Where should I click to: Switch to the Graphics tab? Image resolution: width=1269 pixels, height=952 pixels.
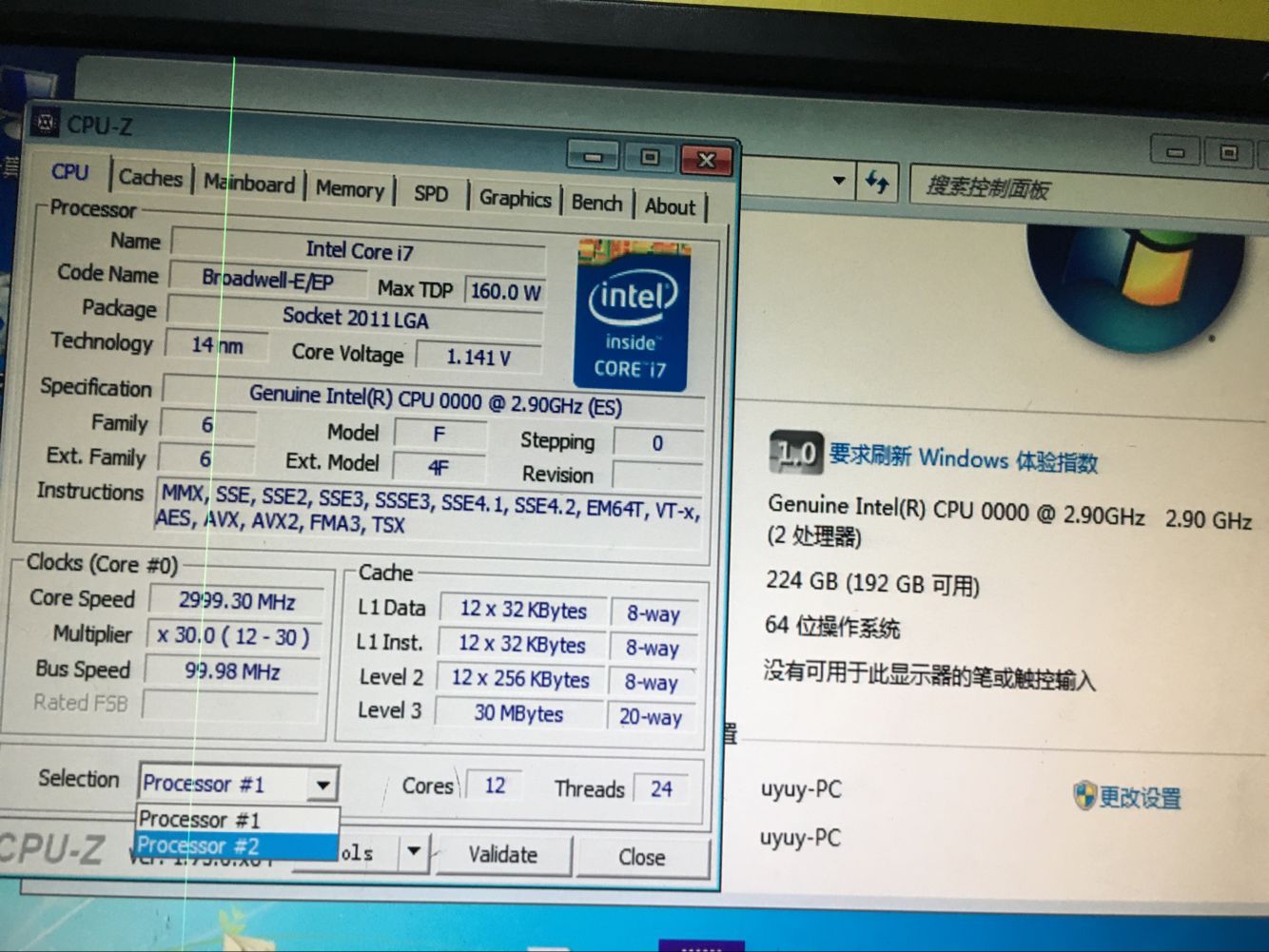pos(515,198)
